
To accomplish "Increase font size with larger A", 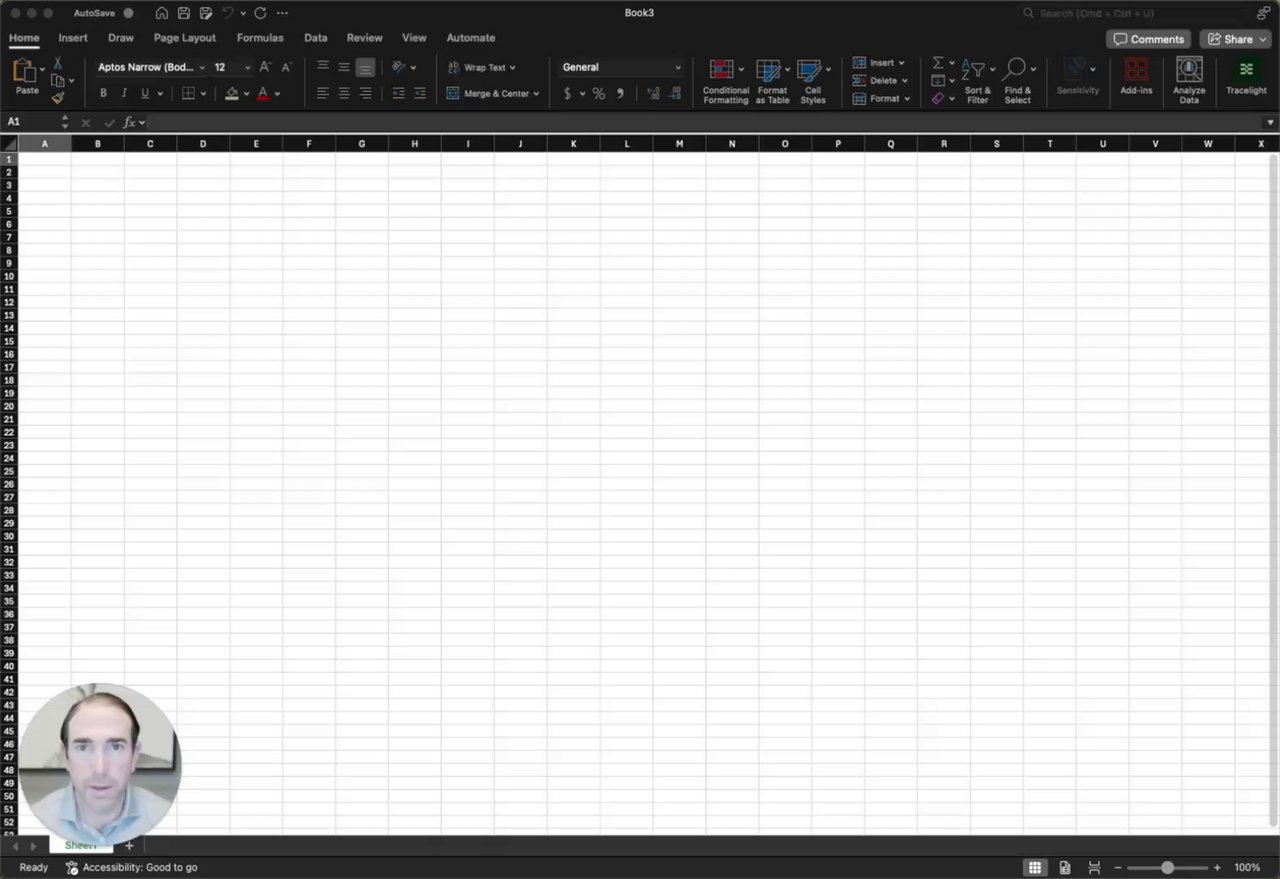I will click(x=265, y=67).
